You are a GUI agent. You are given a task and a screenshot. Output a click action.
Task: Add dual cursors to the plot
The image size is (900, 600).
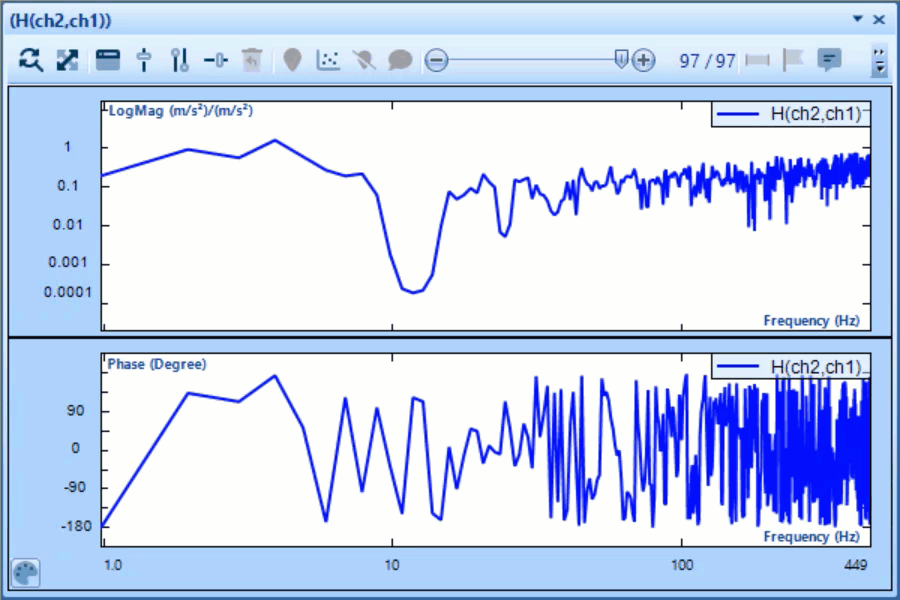tap(180, 61)
